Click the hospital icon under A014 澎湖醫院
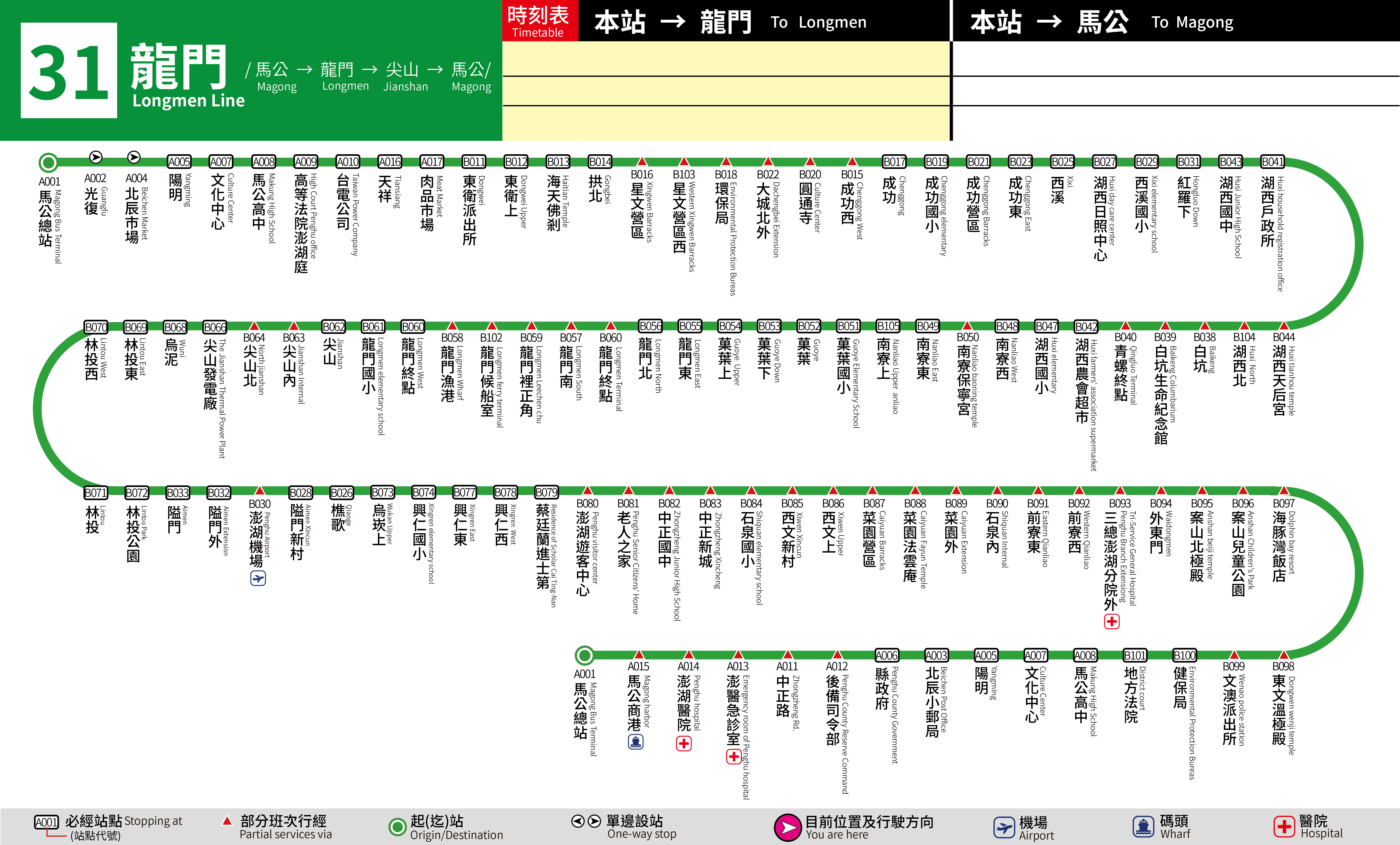This screenshot has height=845, width=1400. point(684,743)
